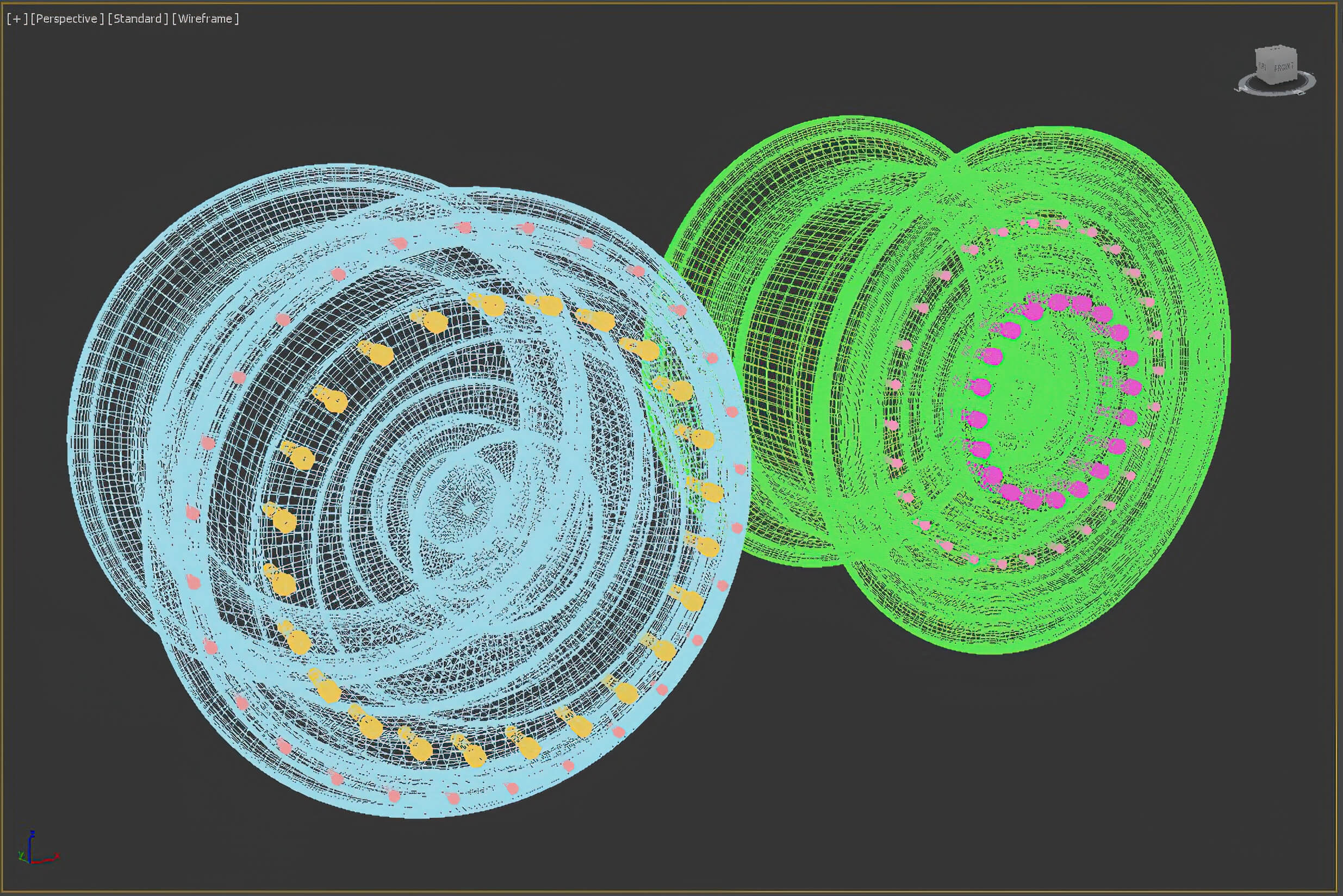Open the [+] general viewport menu
The width and height of the screenshot is (1343, 896).
coord(17,19)
